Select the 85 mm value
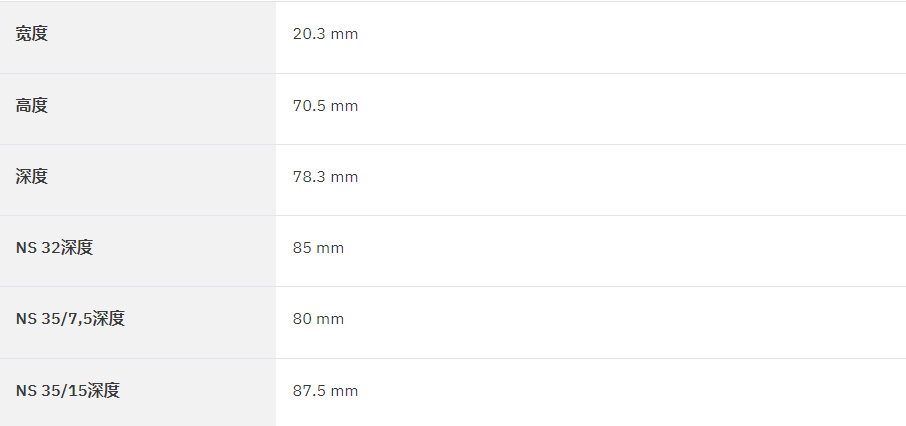This screenshot has width=906, height=426. click(x=318, y=248)
